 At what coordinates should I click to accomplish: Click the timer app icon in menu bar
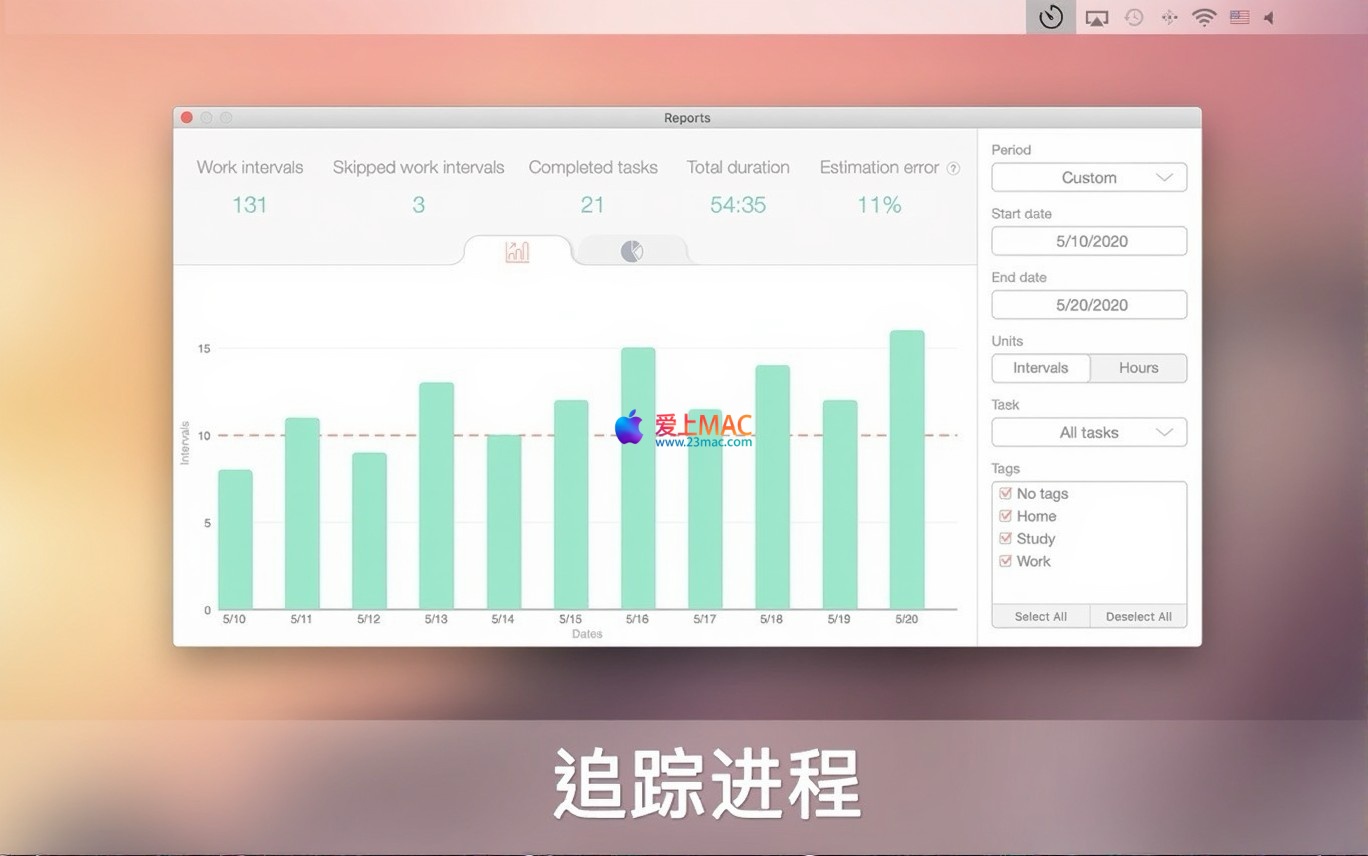click(1050, 17)
